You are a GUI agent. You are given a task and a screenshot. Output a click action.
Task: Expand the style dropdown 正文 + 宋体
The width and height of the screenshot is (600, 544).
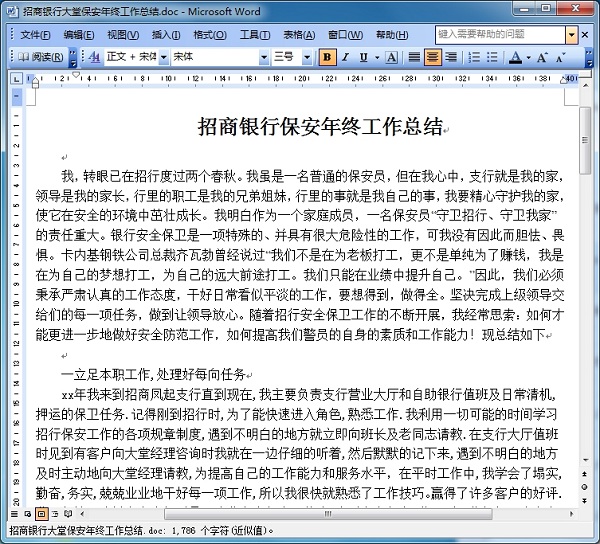164,57
